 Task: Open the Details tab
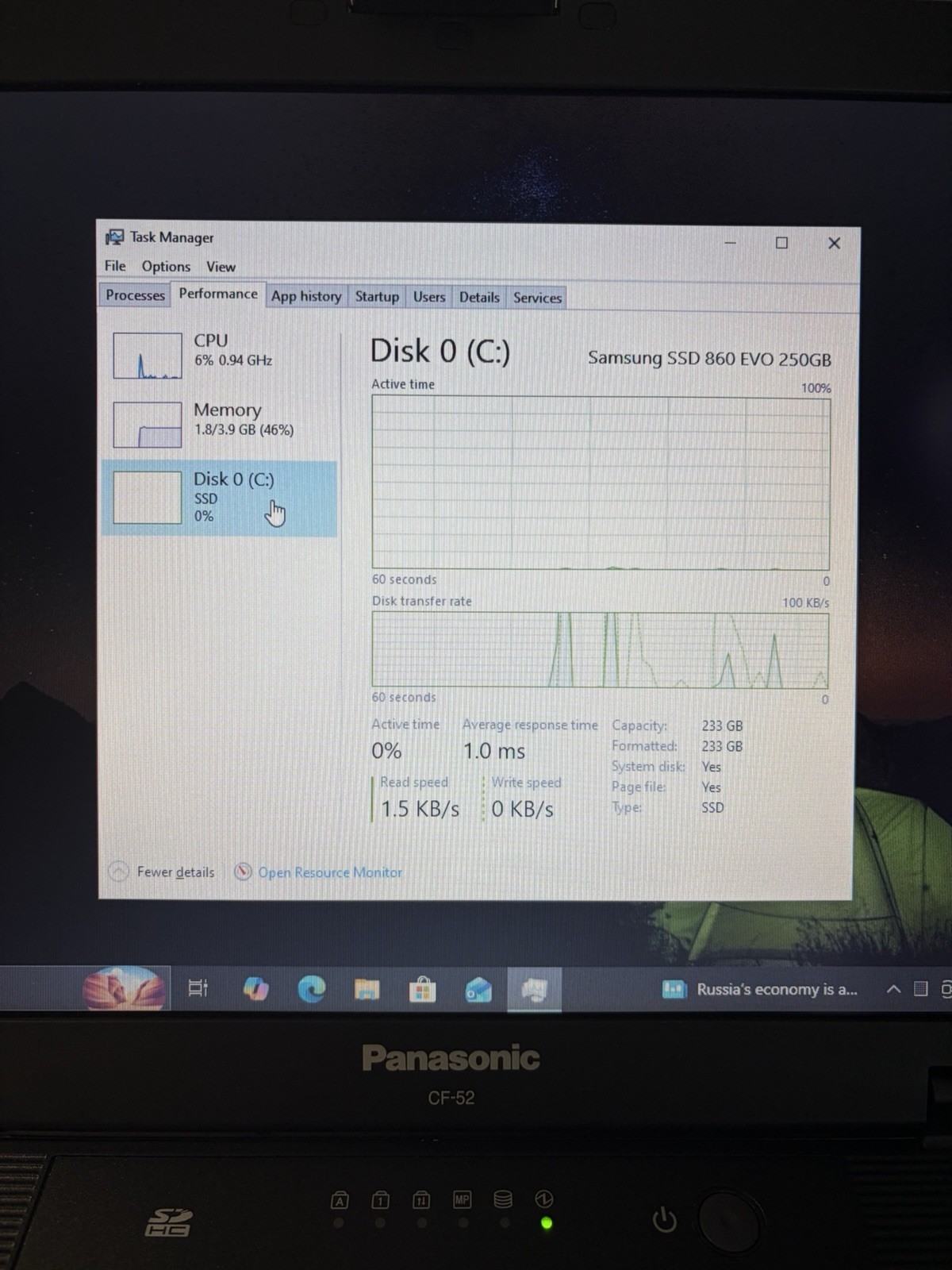pos(479,297)
